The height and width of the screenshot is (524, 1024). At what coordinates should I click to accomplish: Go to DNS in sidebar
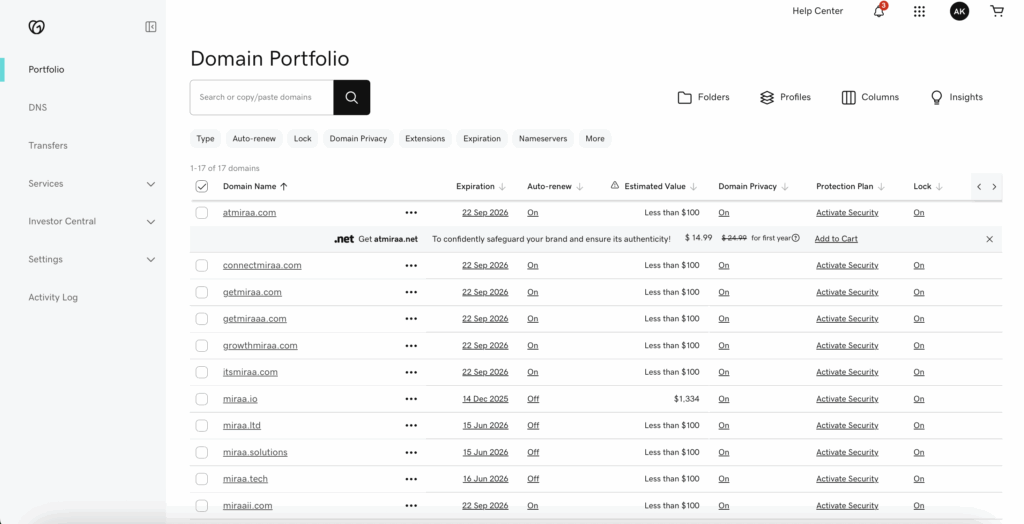point(38,108)
